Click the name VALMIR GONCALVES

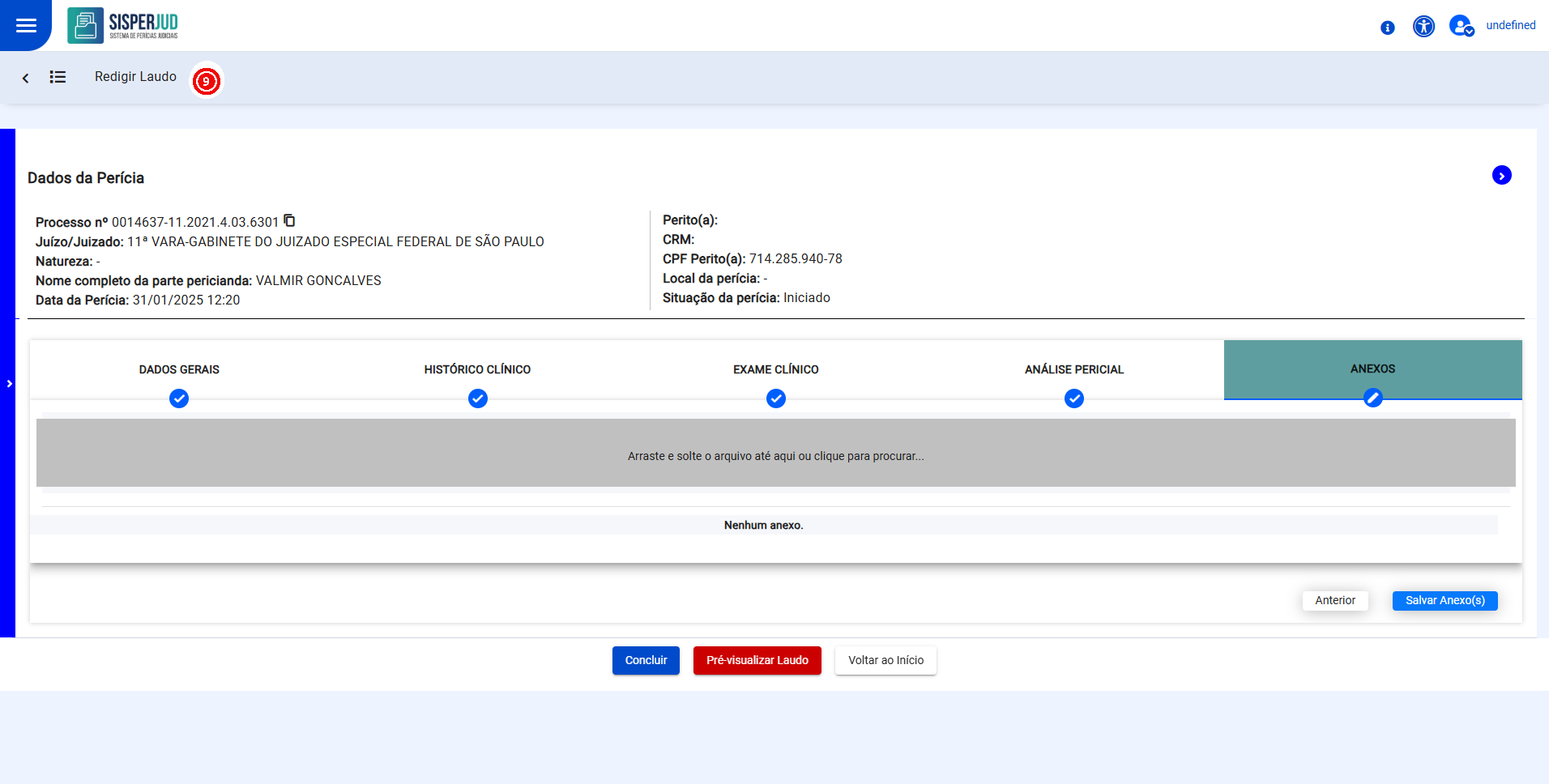(x=318, y=280)
